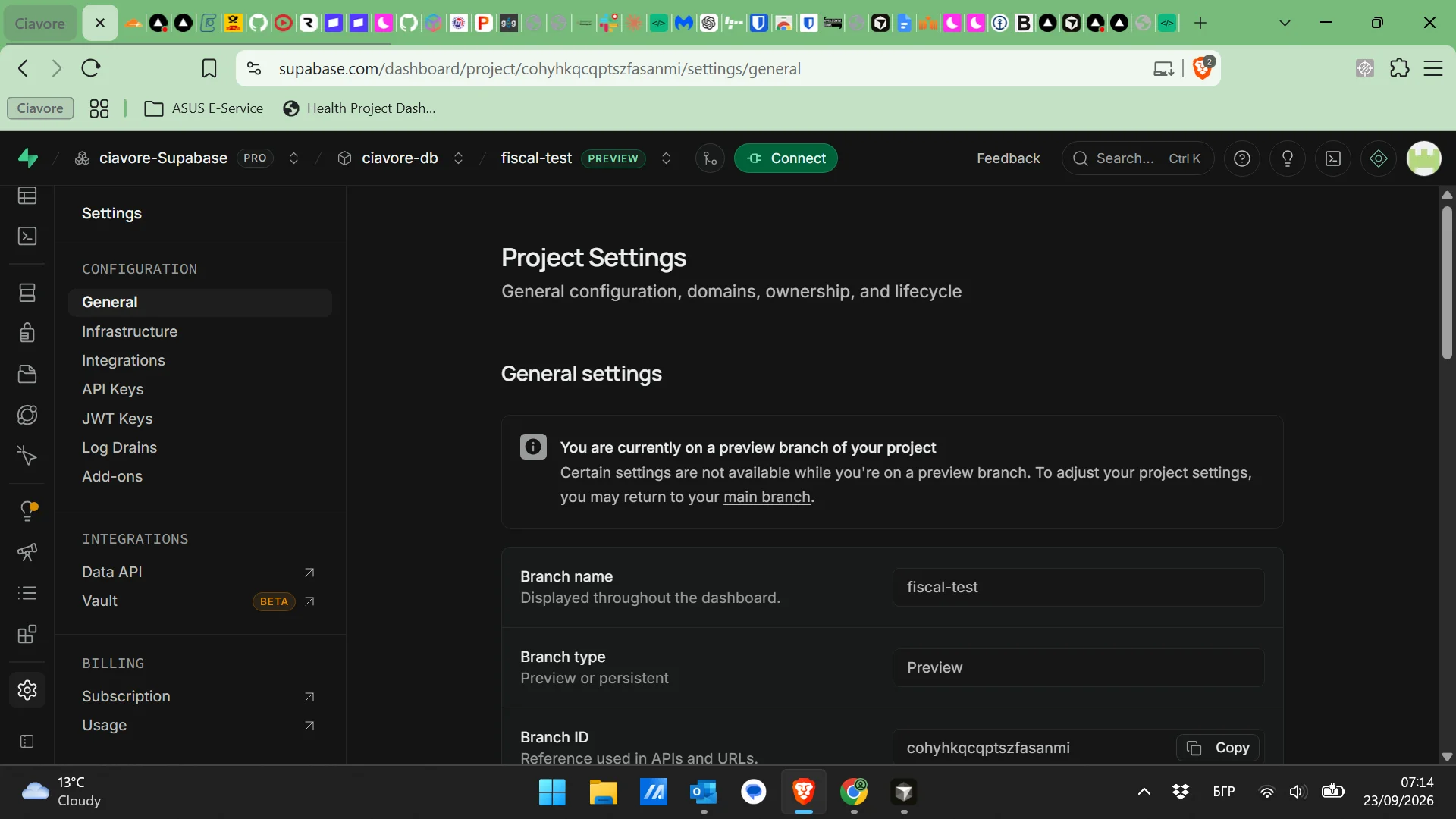Copy the Branch ID value
The image size is (1456, 819).
[1218, 748]
